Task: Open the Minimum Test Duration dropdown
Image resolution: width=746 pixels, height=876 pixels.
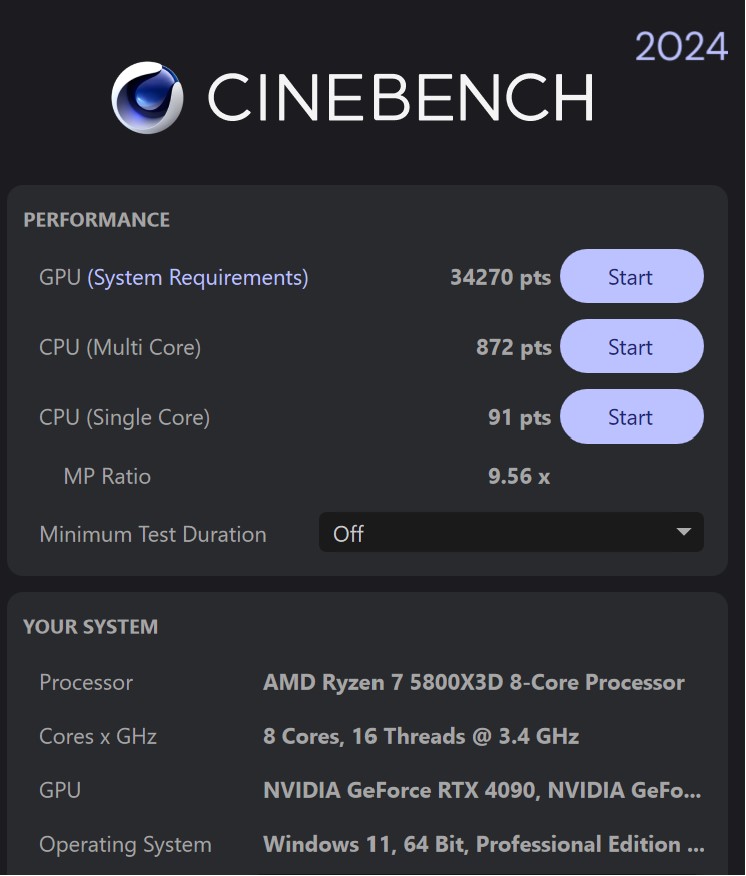Action: pyautogui.click(x=511, y=532)
